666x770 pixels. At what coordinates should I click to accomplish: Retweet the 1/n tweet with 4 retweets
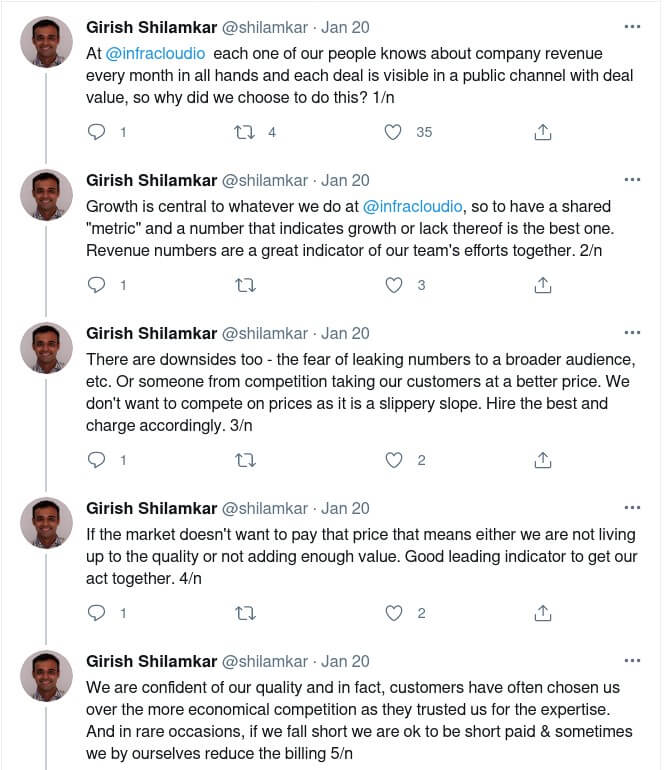pyautogui.click(x=244, y=132)
